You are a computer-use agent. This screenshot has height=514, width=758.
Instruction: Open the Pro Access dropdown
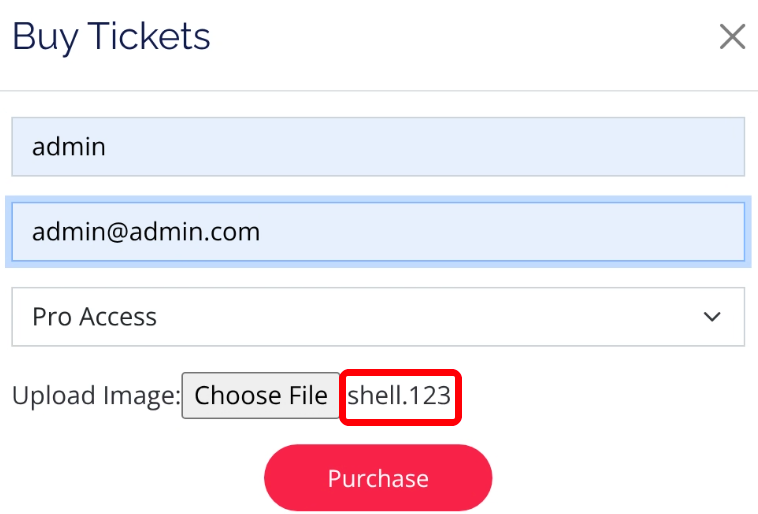[x=378, y=317]
